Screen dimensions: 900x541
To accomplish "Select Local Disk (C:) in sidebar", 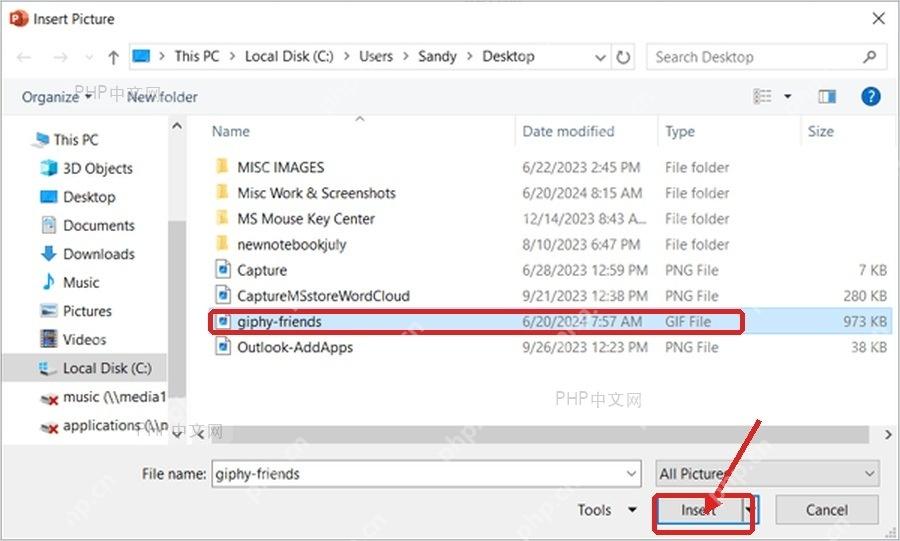I will (85, 368).
